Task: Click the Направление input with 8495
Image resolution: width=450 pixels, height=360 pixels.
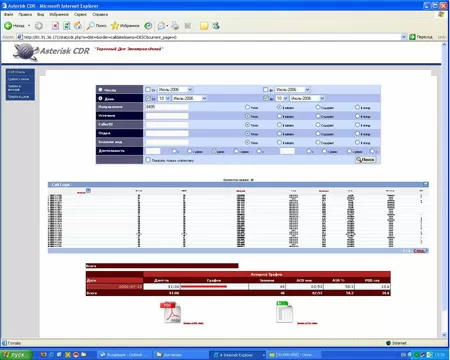Action: (x=167, y=107)
